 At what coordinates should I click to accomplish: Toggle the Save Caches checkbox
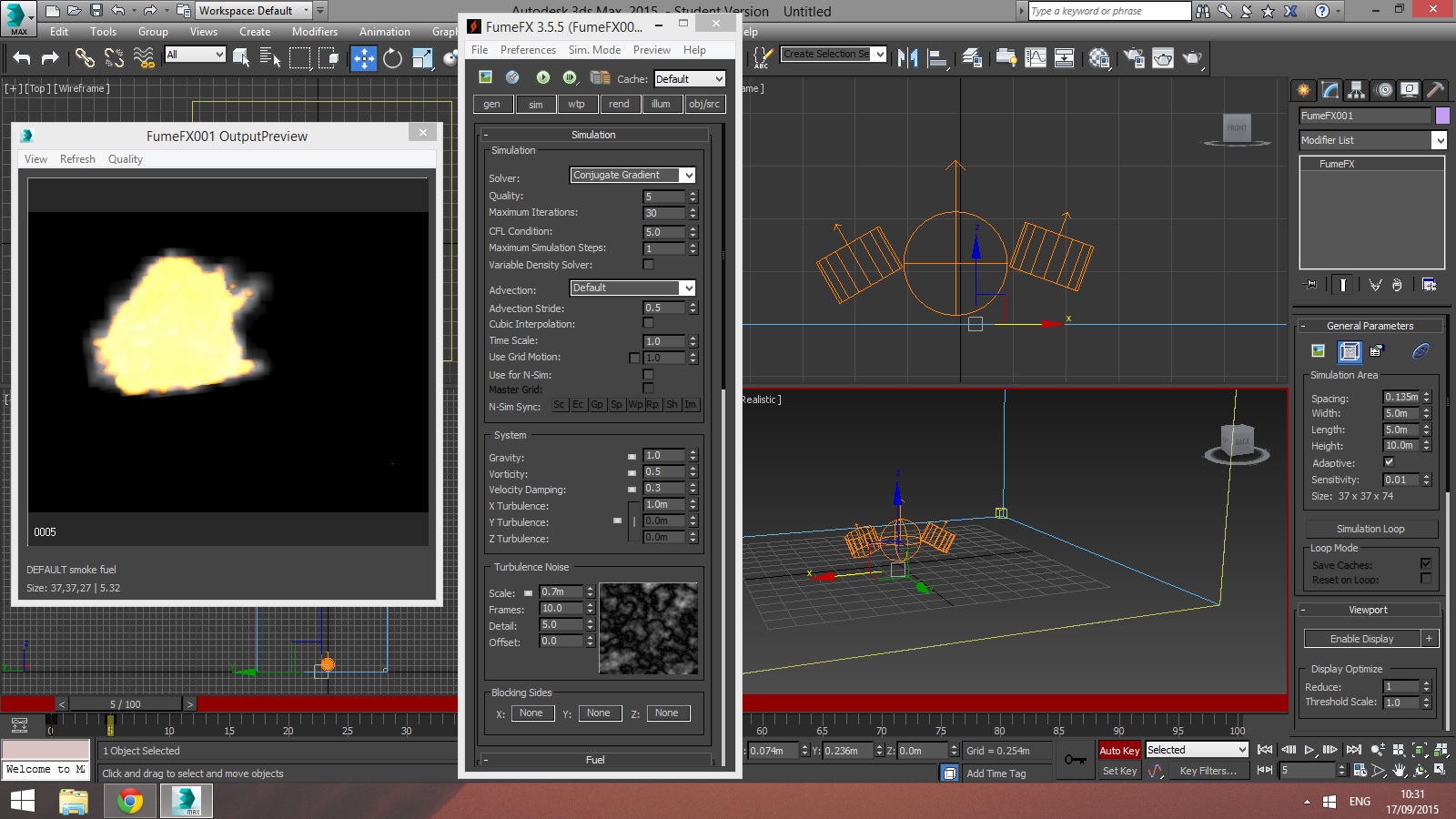(1426, 564)
